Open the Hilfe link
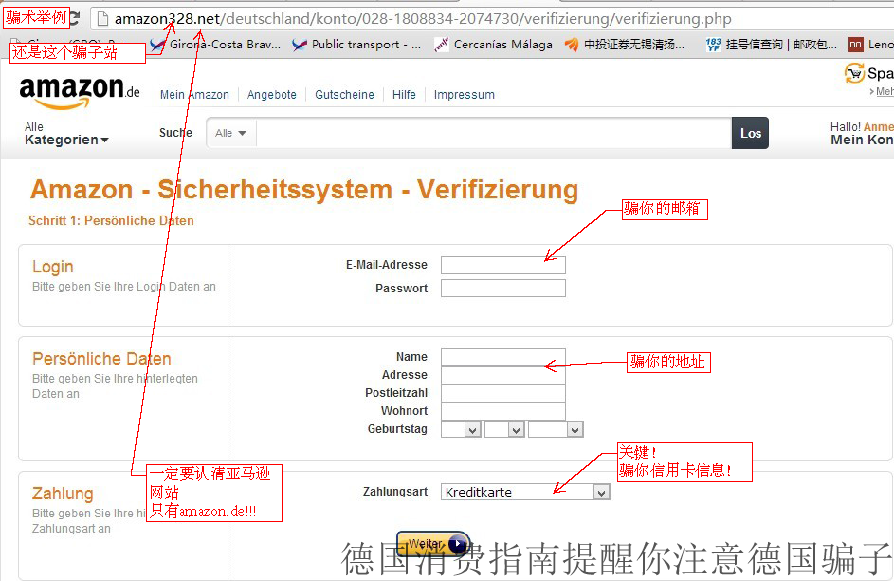894x581 pixels. point(404,95)
